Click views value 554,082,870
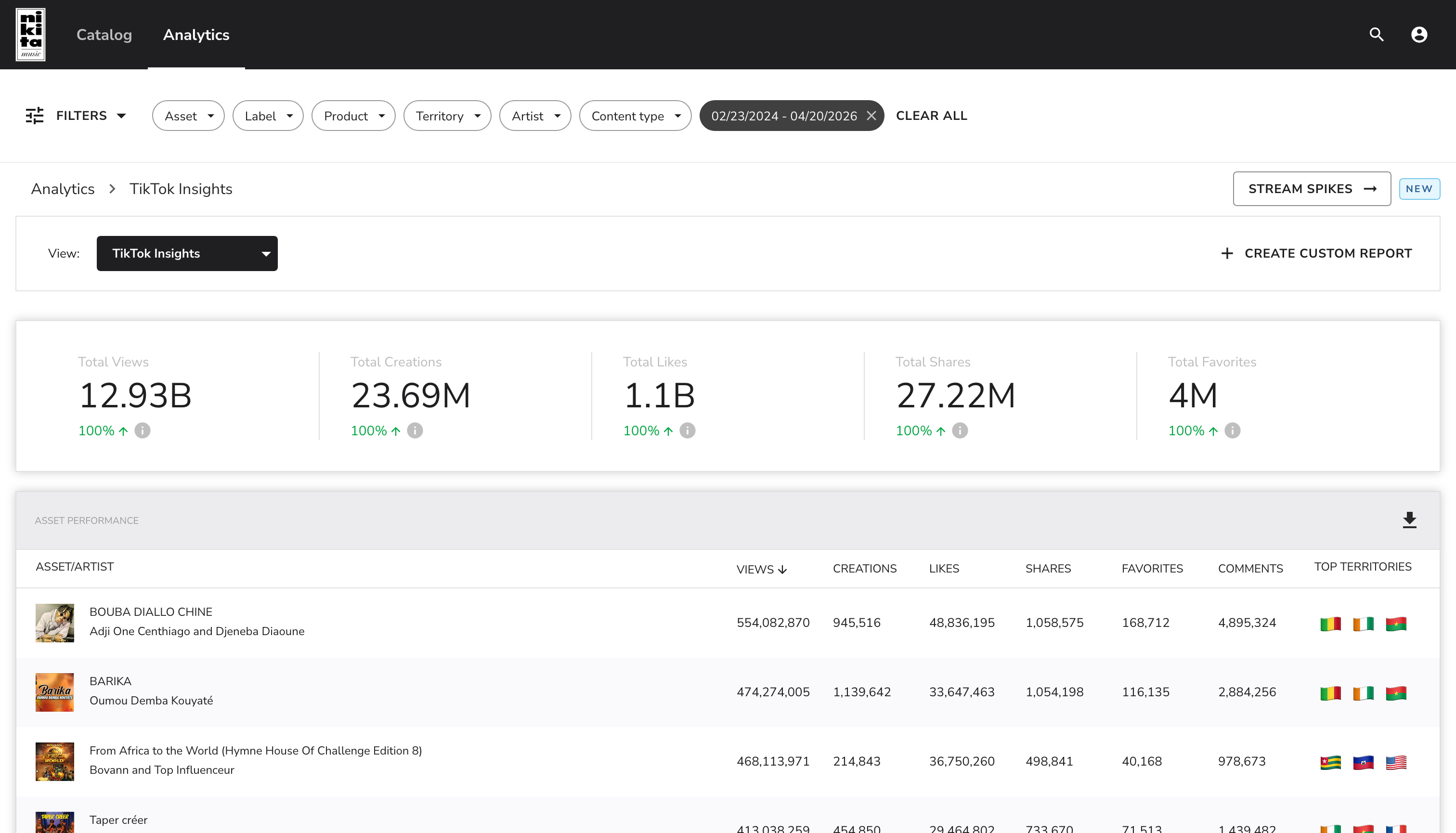This screenshot has width=1456, height=833. pyautogui.click(x=773, y=623)
